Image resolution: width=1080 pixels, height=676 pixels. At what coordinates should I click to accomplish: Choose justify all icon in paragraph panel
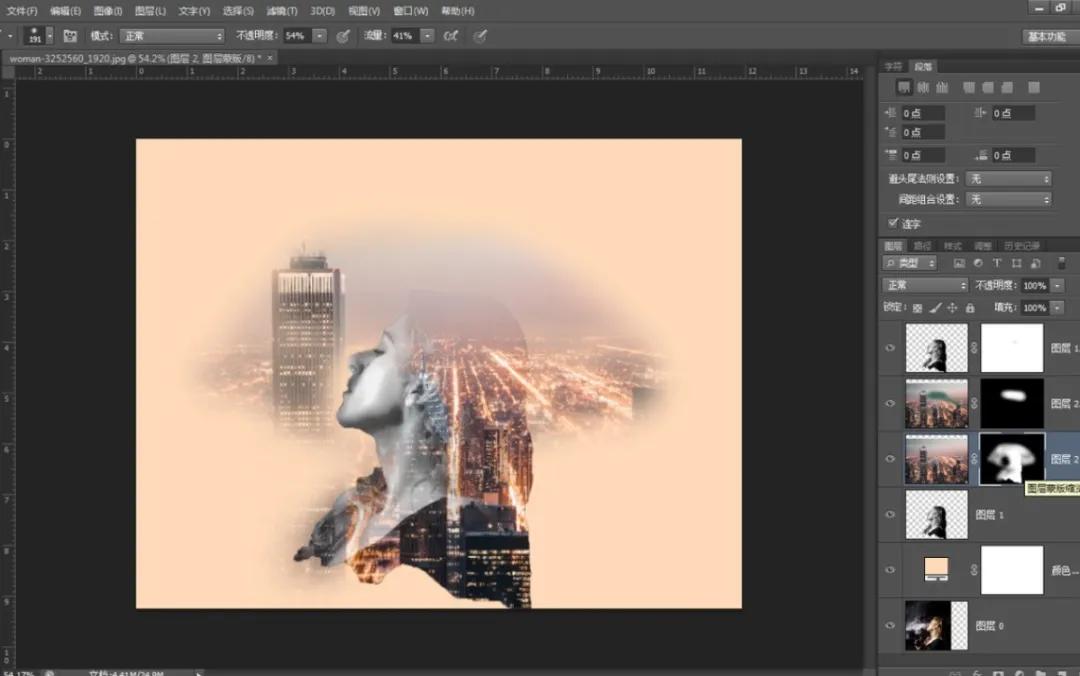click(1034, 88)
